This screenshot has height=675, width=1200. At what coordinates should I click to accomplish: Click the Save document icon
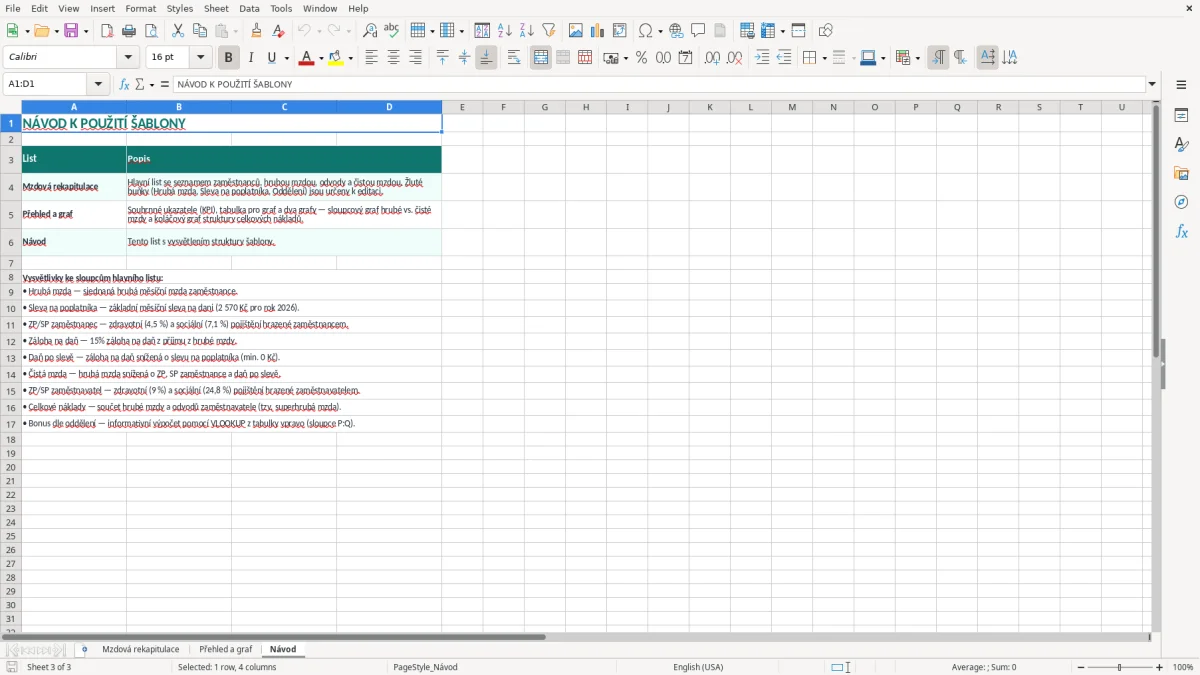[x=71, y=31]
